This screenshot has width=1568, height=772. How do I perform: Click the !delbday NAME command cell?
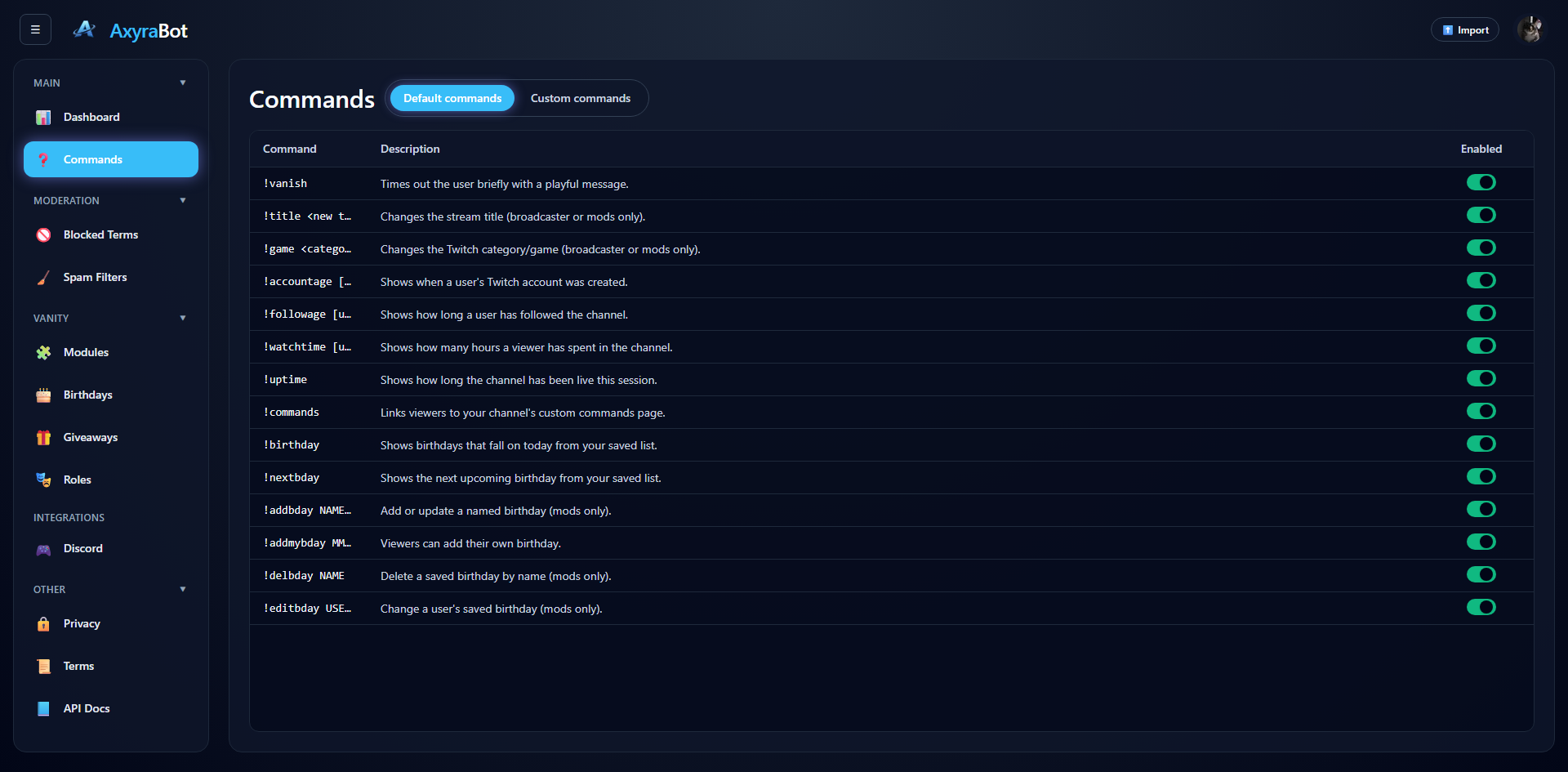pyautogui.click(x=304, y=575)
